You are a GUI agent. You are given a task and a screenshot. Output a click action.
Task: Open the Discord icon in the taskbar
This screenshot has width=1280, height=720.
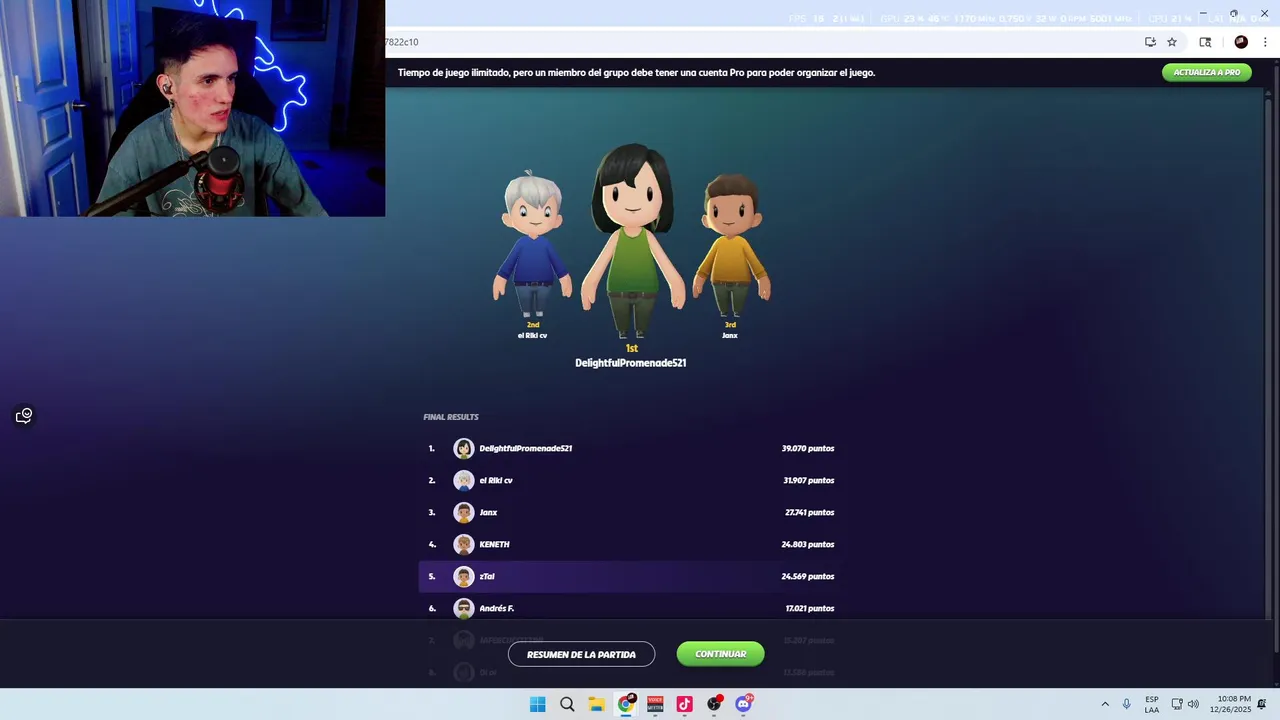tap(743, 704)
